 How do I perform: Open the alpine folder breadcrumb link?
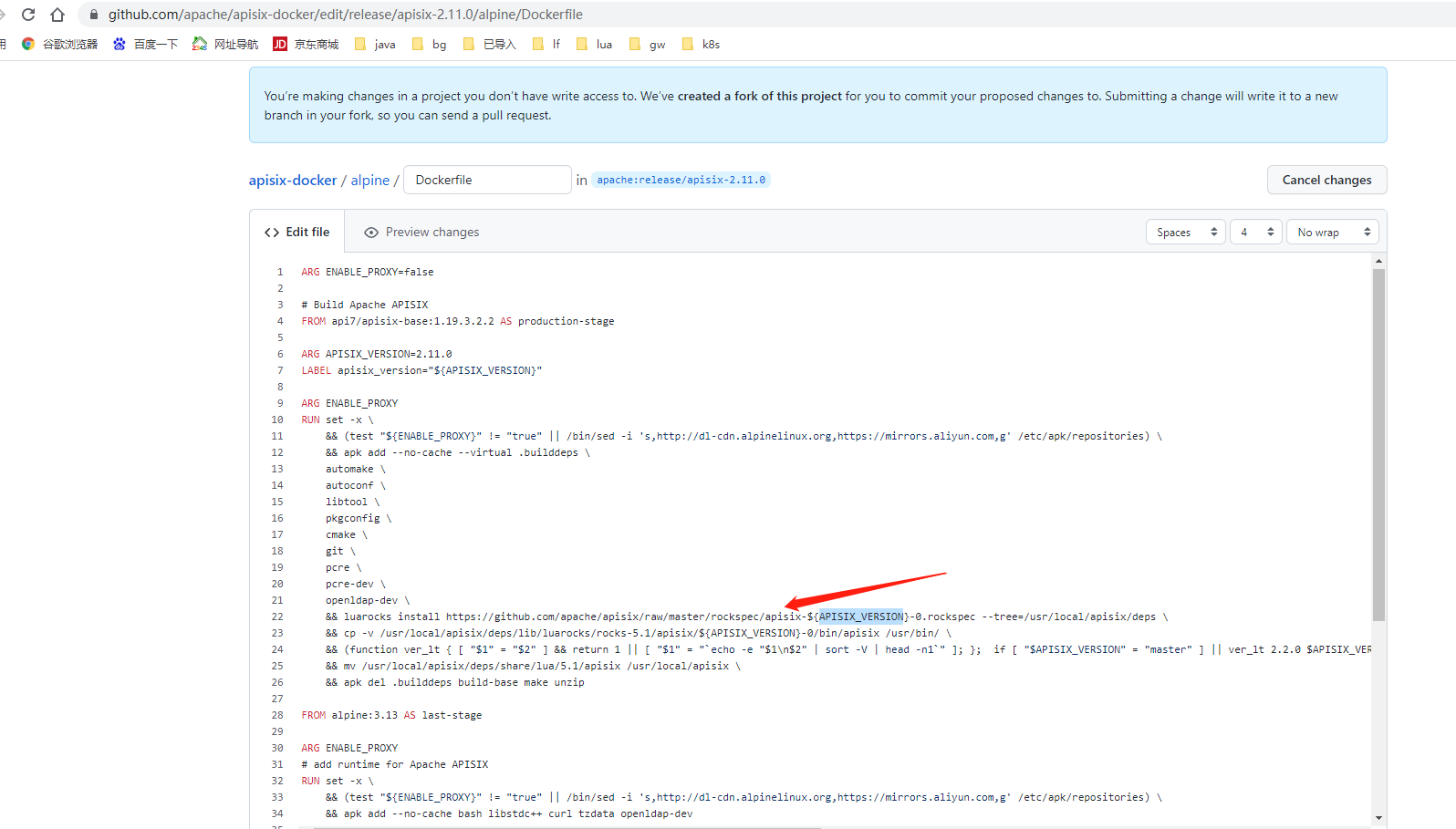point(370,181)
